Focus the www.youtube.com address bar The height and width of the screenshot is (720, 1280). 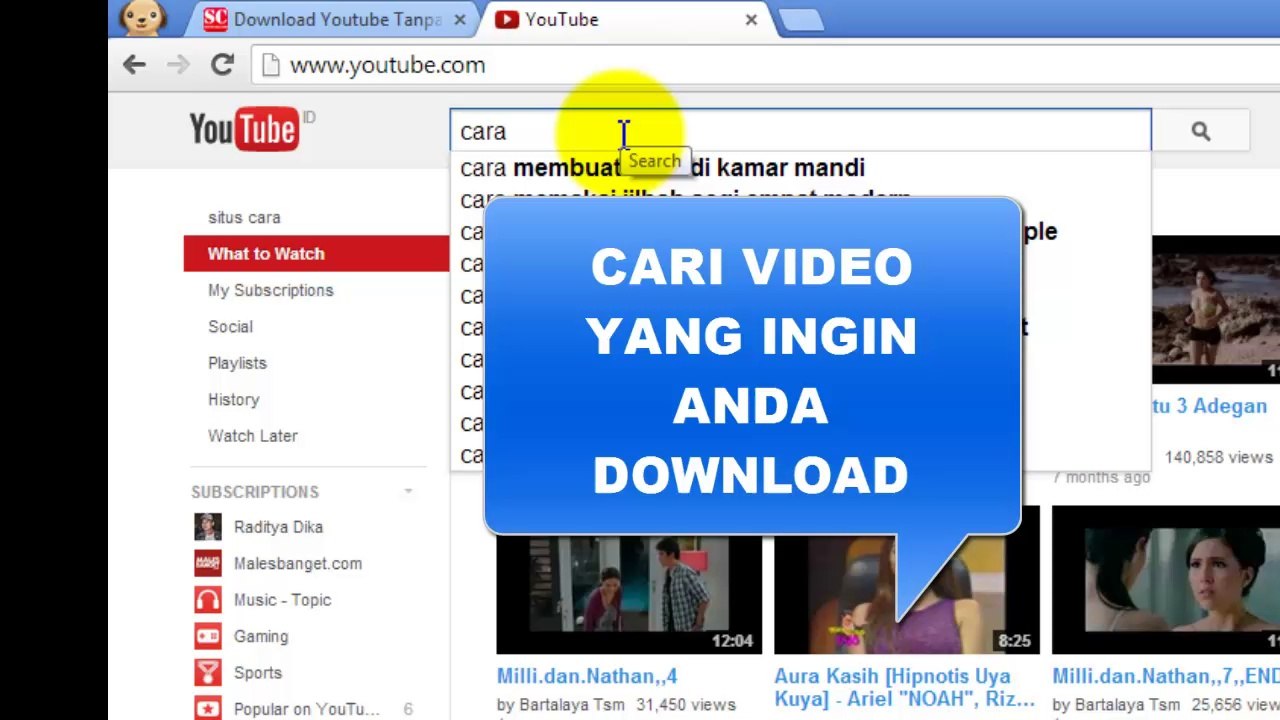coord(766,65)
